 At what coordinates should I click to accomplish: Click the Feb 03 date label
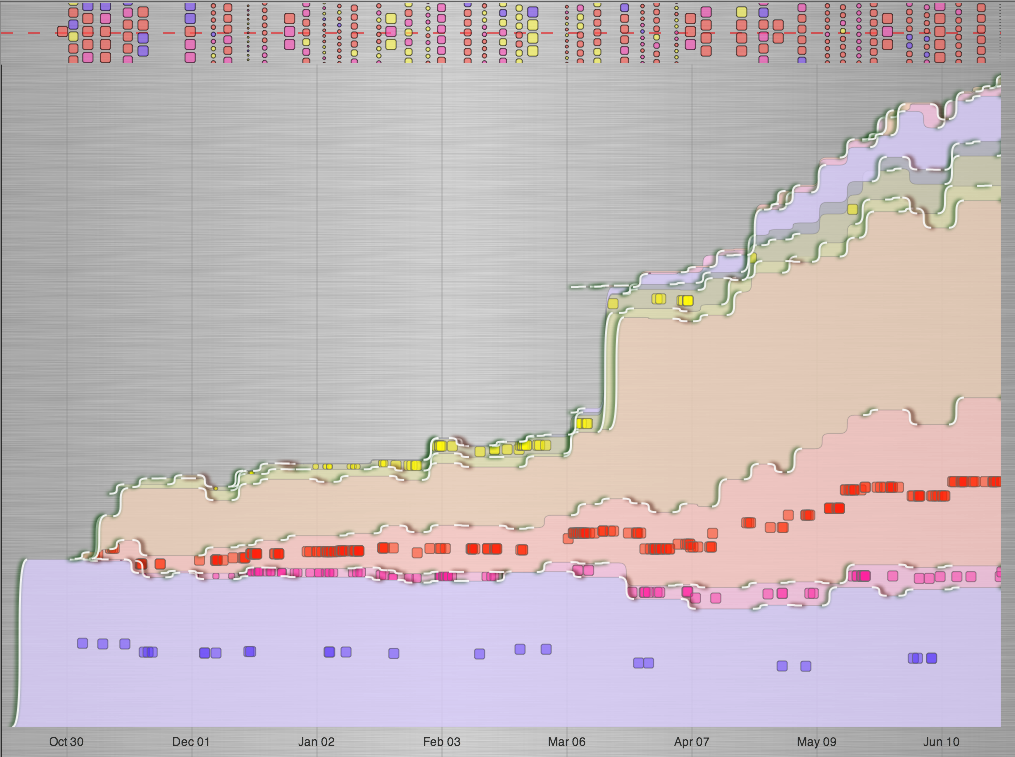pos(441,742)
